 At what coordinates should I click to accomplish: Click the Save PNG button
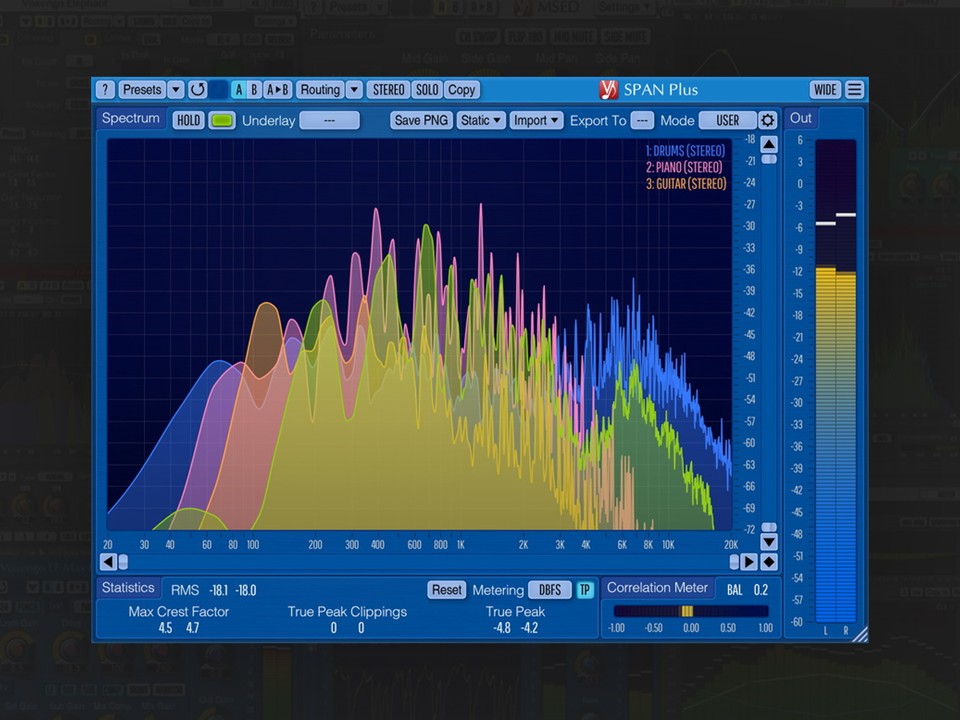point(421,121)
